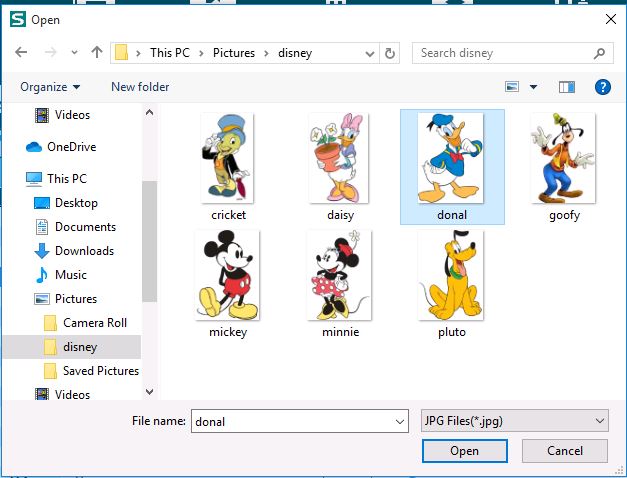
Task: Expand the File name dropdown arrow
Action: (399, 422)
